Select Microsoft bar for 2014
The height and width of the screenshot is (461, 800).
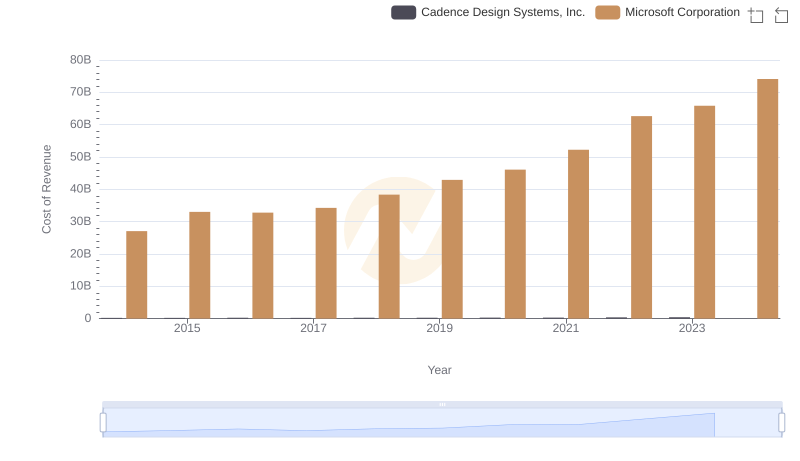(137, 275)
